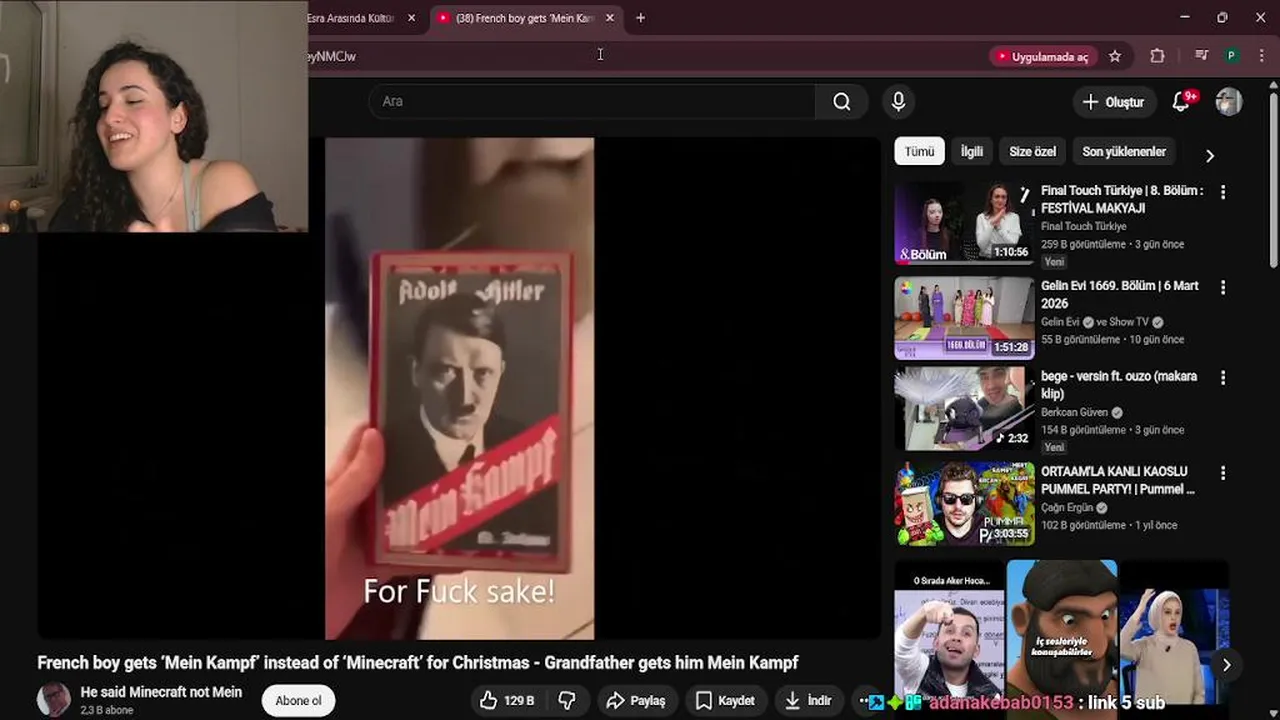Select the Size özel filter chip
Image resolution: width=1280 pixels, height=720 pixels.
pyautogui.click(x=1032, y=152)
